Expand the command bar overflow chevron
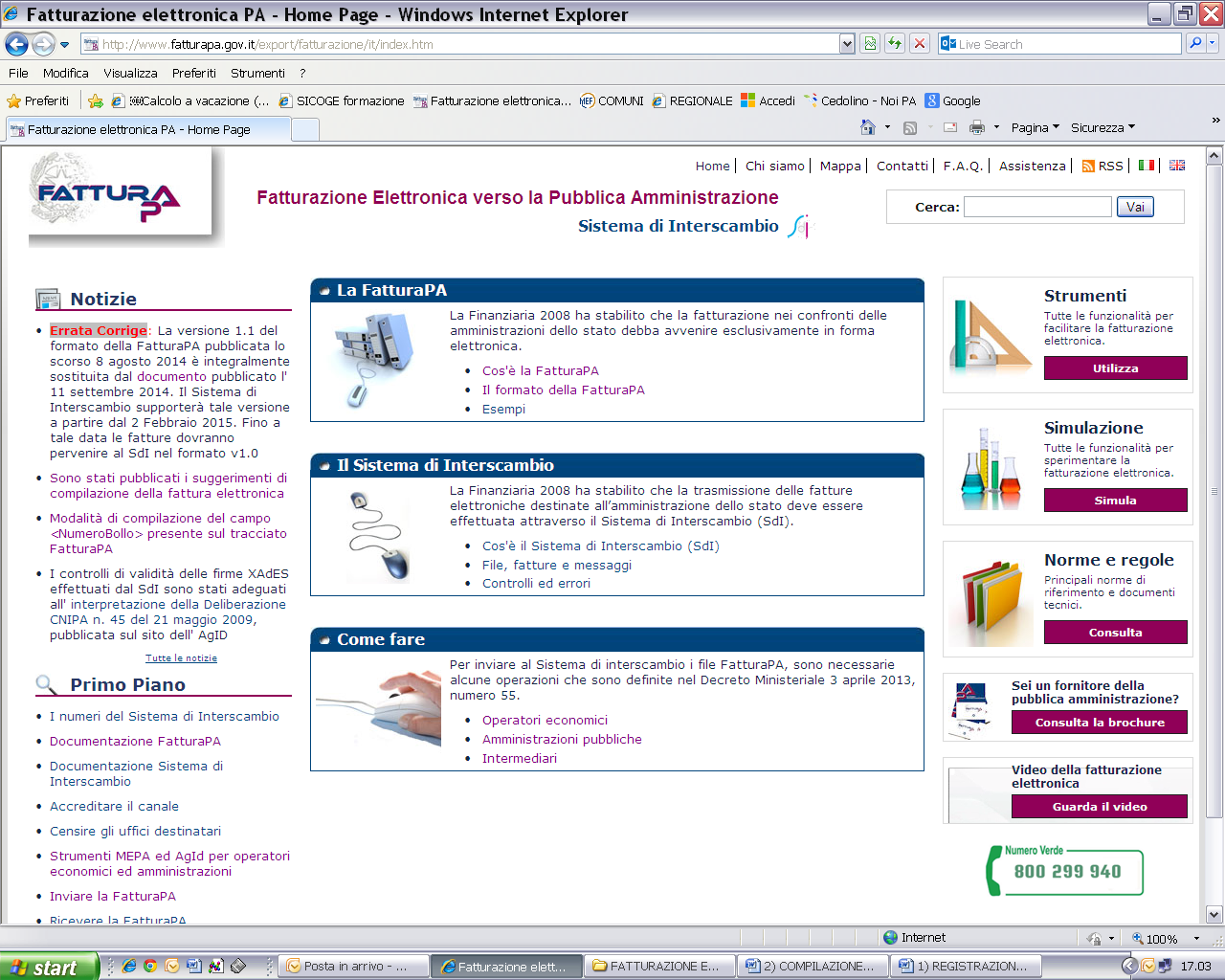 [1215, 121]
